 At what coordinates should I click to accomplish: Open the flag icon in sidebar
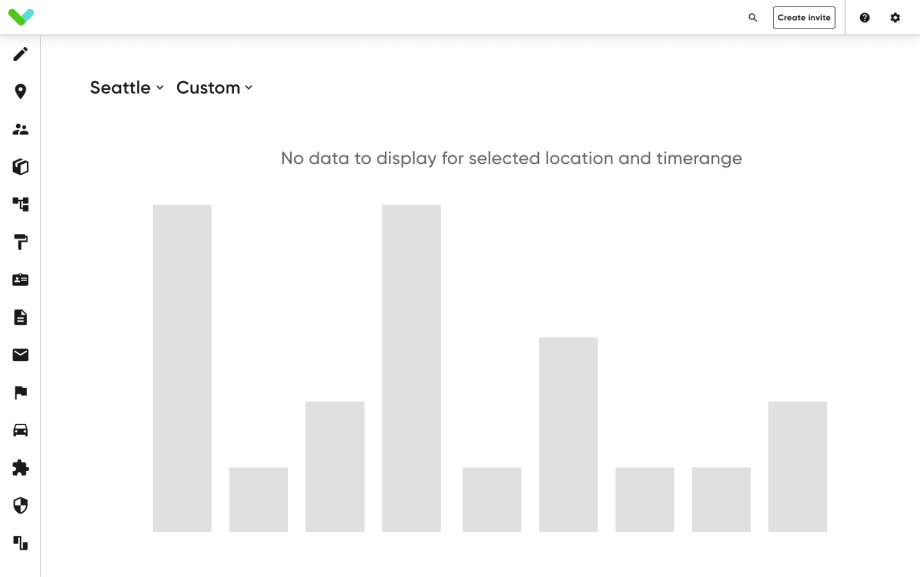(20, 393)
